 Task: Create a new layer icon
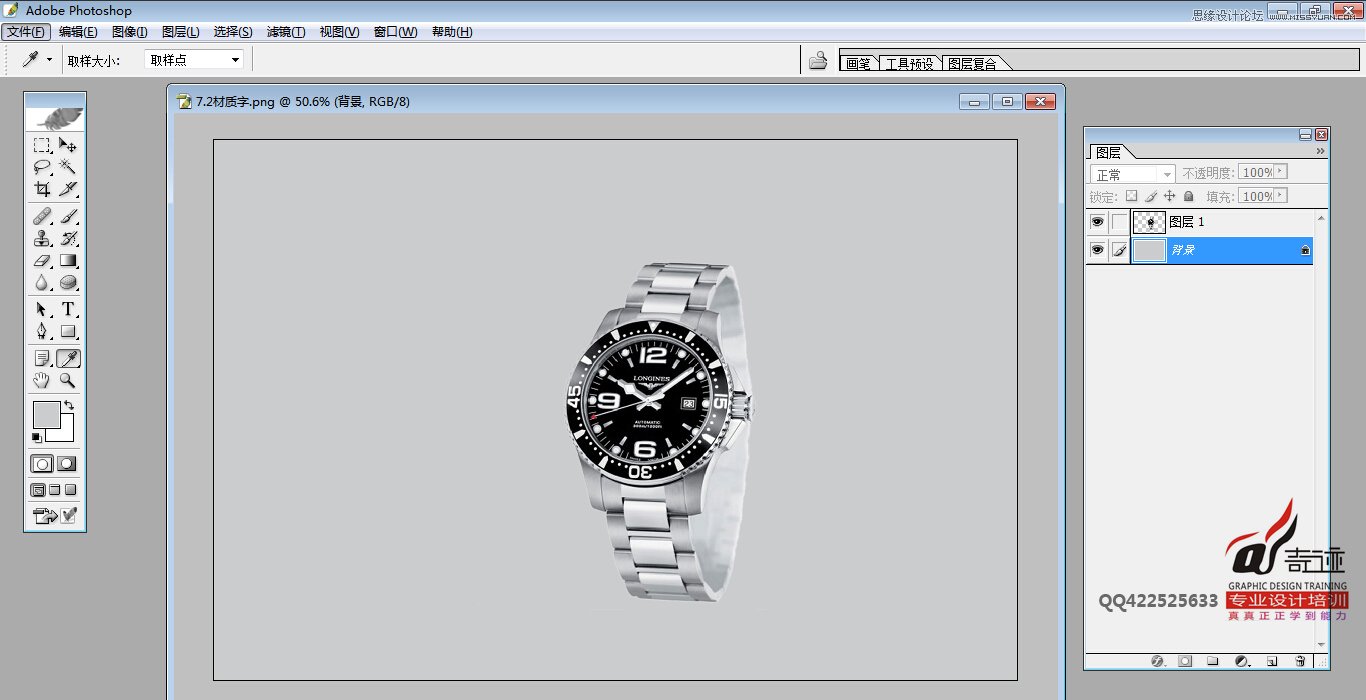click(1272, 661)
